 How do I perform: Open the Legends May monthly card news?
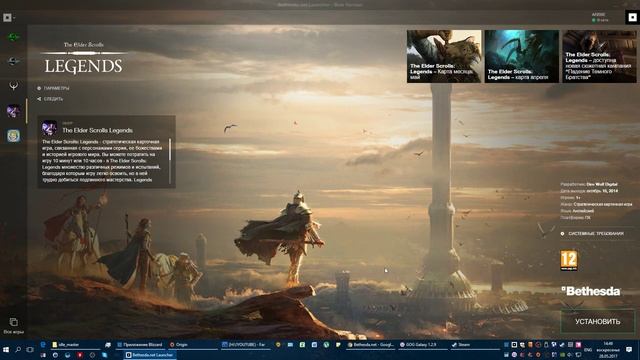pyautogui.click(x=444, y=56)
